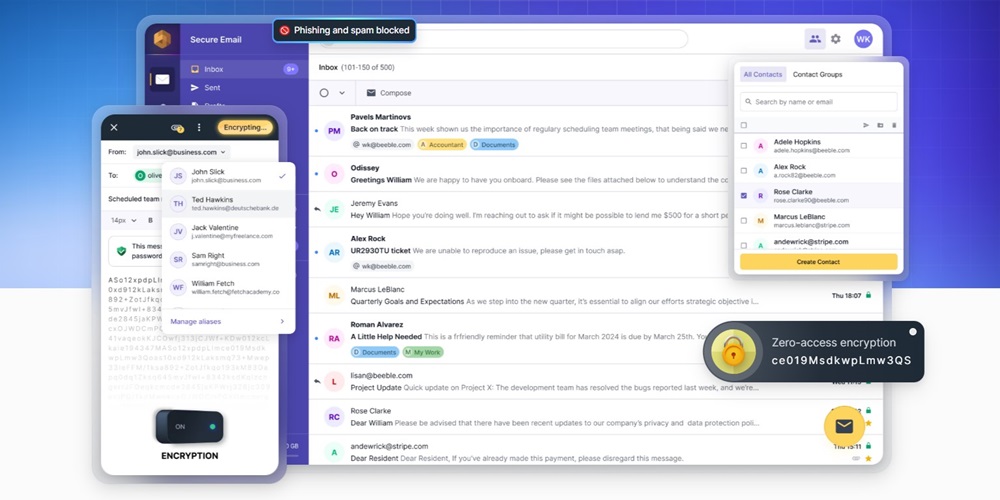Switch to Contact Groups tab
This screenshot has width=1000, height=500.
tap(818, 75)
